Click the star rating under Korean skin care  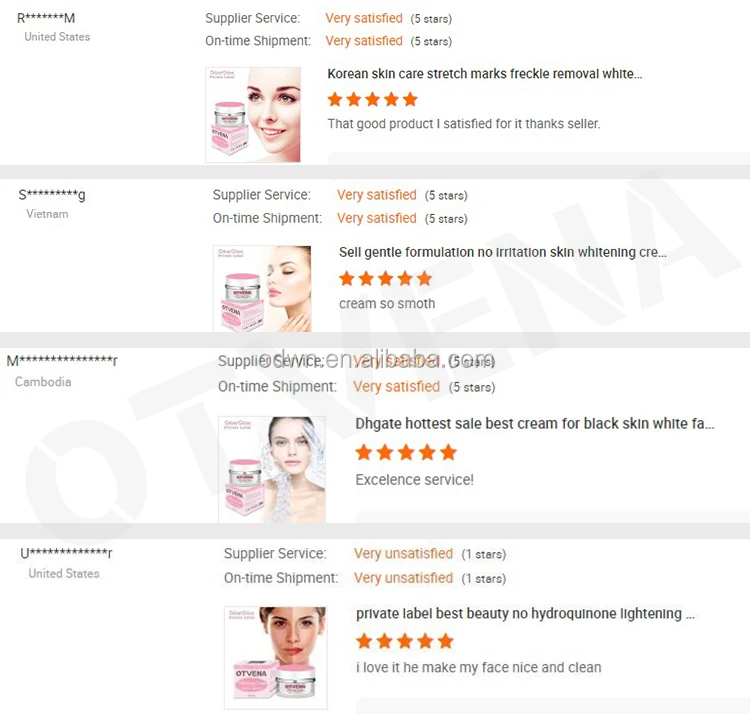click(x=373, y=99)
